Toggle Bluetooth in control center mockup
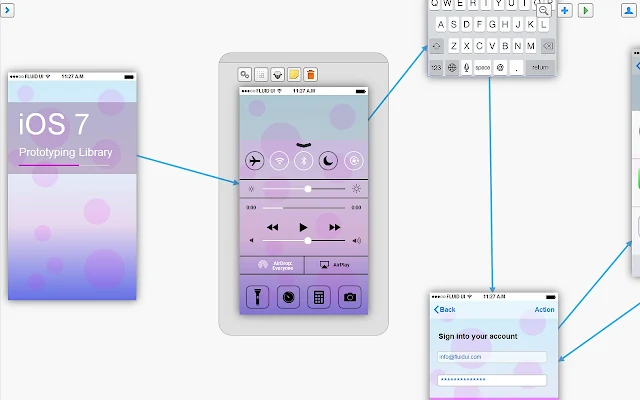 coord(304,161)
